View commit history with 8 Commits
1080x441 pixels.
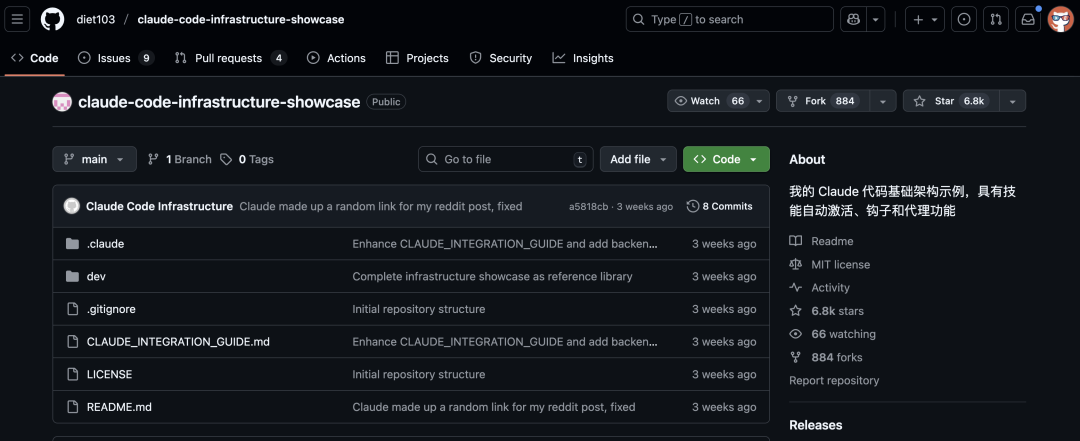(720, 206)
